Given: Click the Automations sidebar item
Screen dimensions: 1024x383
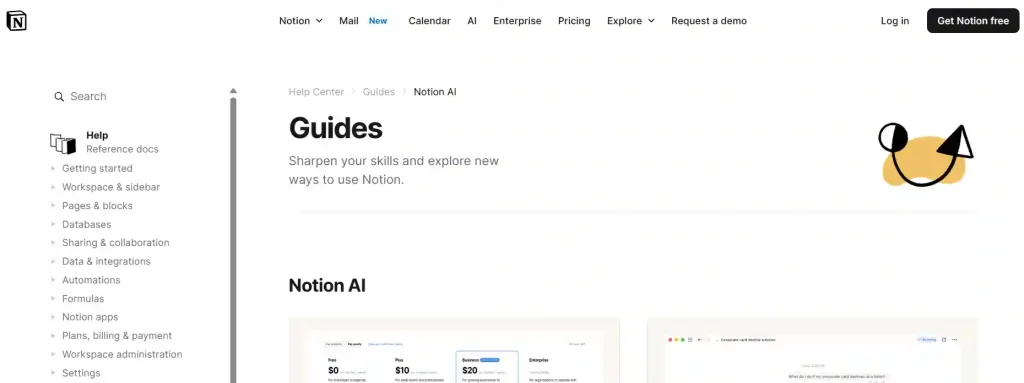Looking at the screenshot, I should click(x=91, y=280).
